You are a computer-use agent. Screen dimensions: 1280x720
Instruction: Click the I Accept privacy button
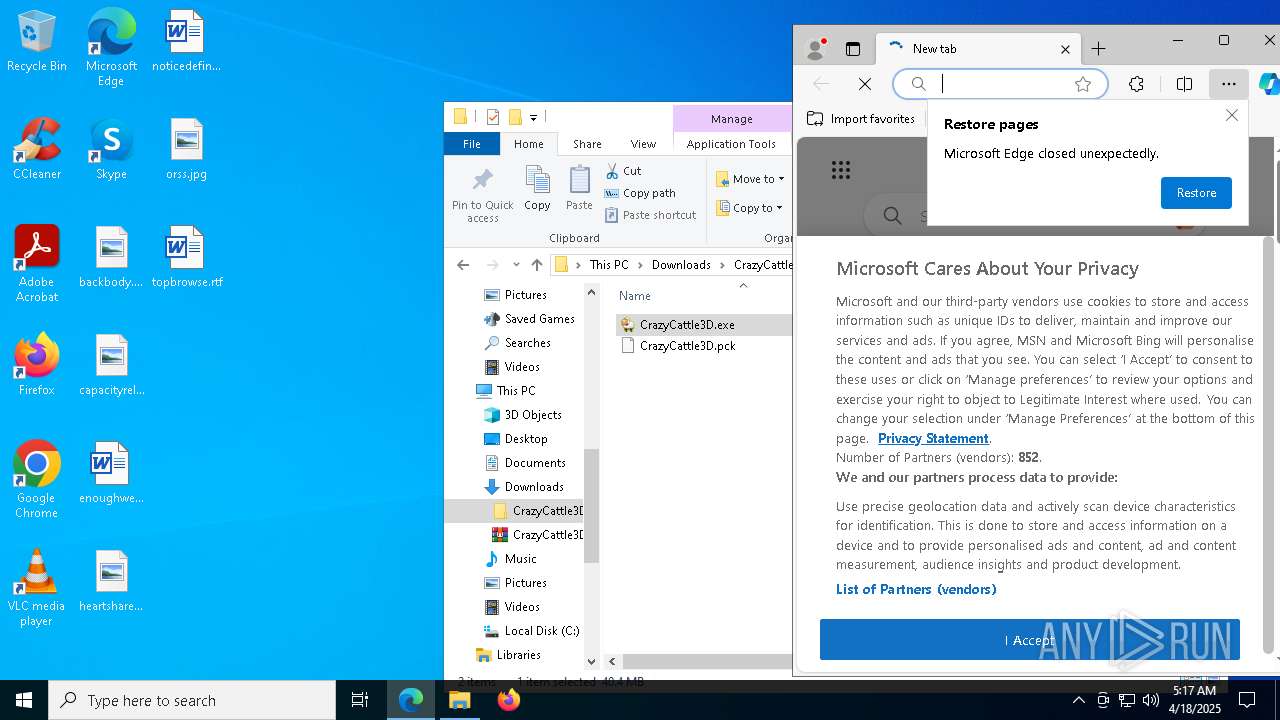(x=1030, y=640)
